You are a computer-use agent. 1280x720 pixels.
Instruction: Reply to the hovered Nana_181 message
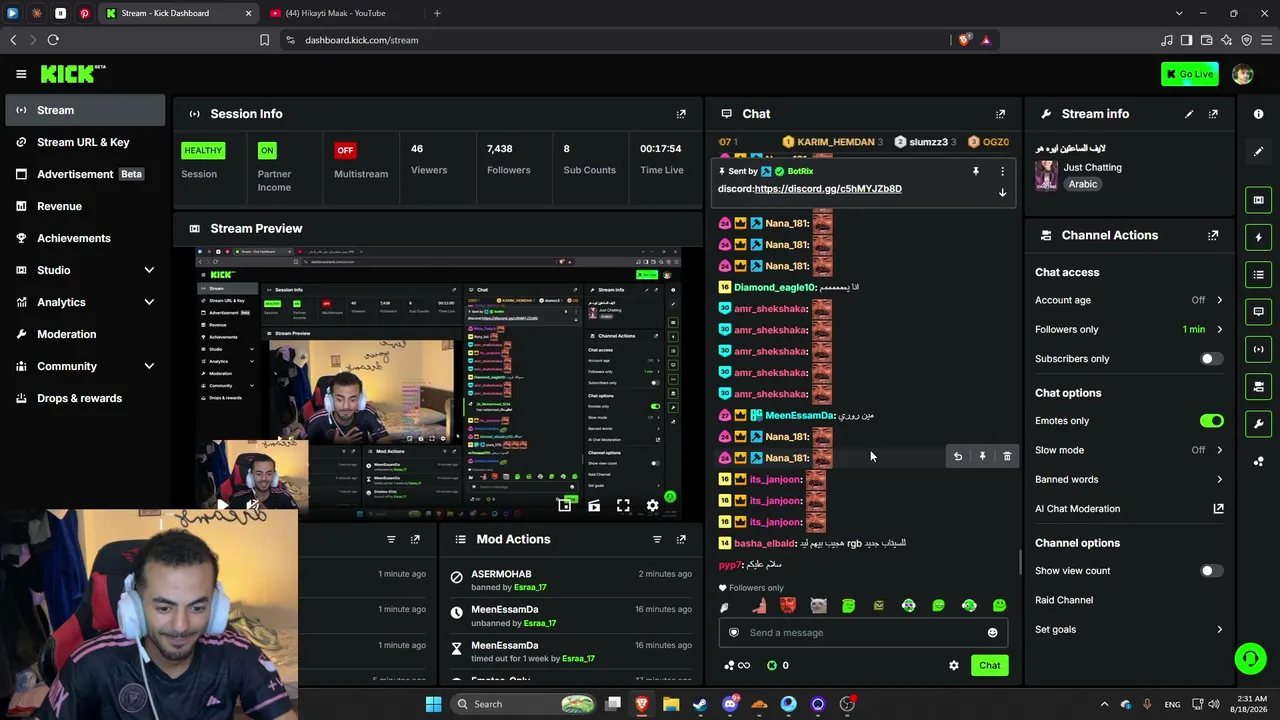point(958,457)
